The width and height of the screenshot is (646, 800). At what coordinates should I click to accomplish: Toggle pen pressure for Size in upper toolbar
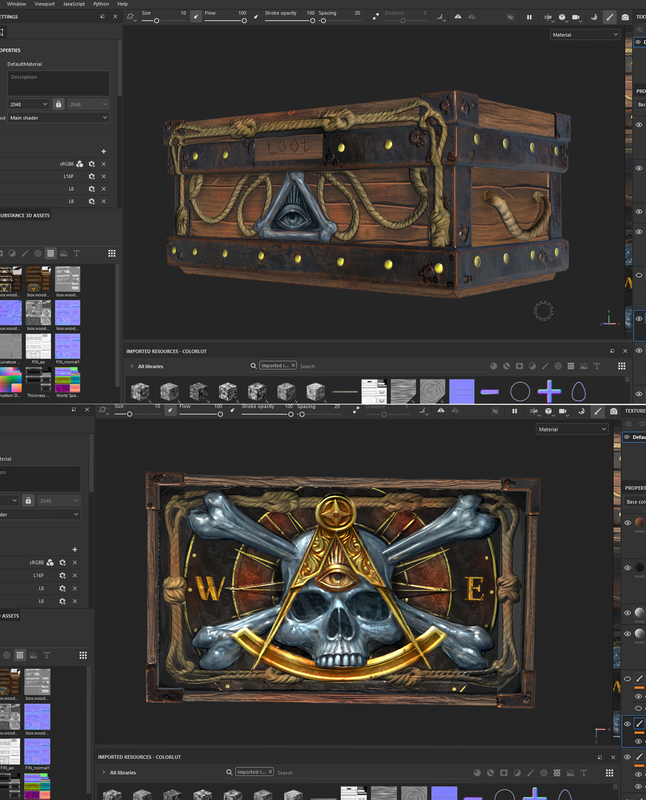point(196,17)
